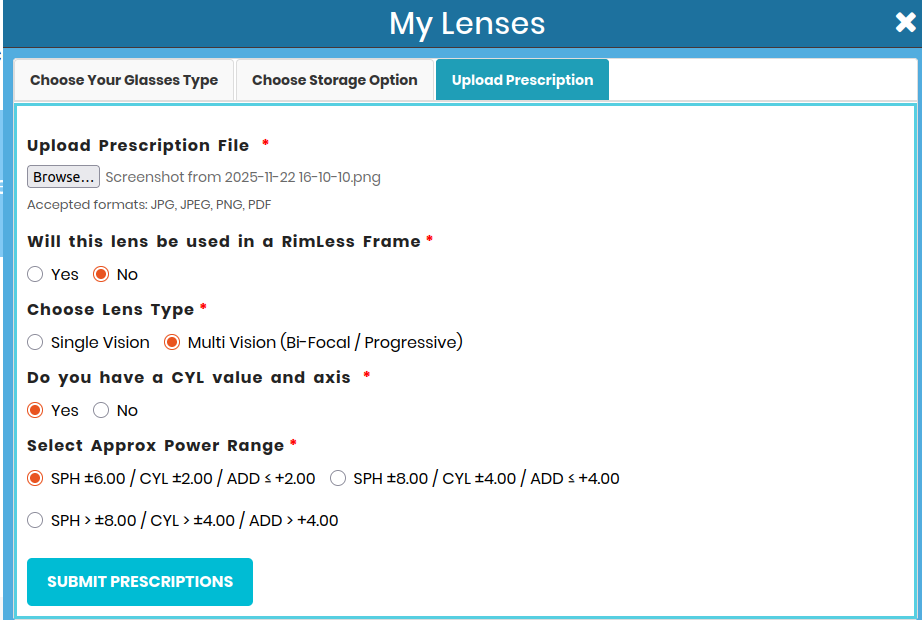This screenshot has height=620, width=922.
Task: Click the My Lenses dialog title
Action: coord(467,23)
